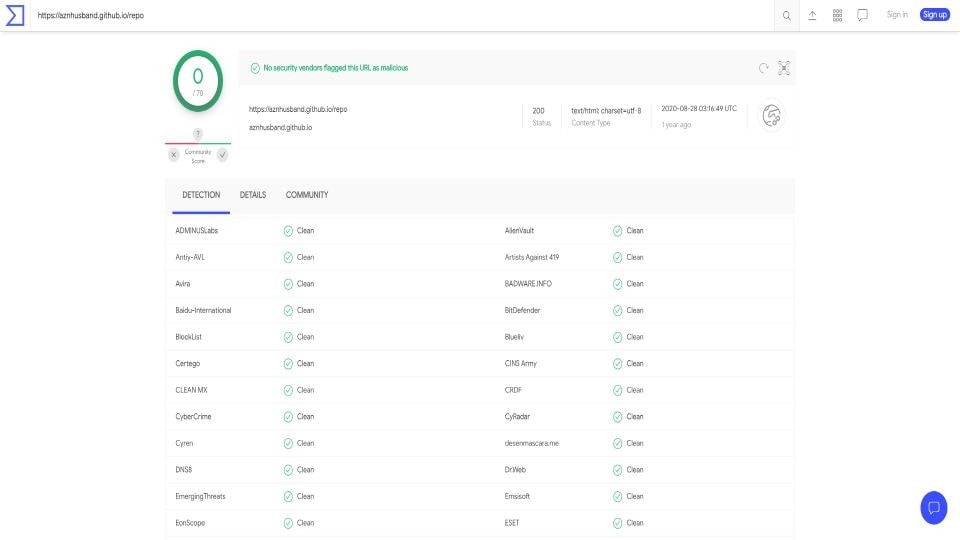Screen dimensions: 960x540
Task: Click the community score bar
Action: click(198, 143)
